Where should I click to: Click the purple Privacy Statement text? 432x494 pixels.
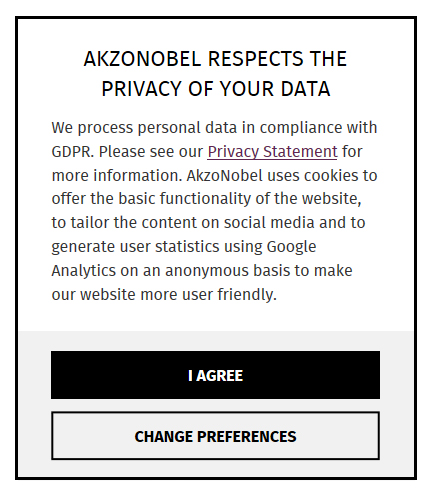pyautogui.click(x=272, y=152)
